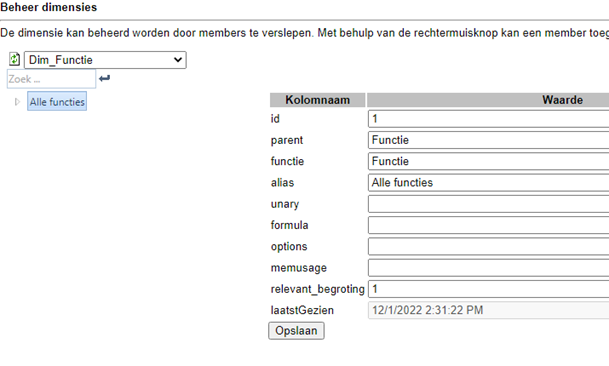Click the alias field containing Alle functies

coord(489,182)
